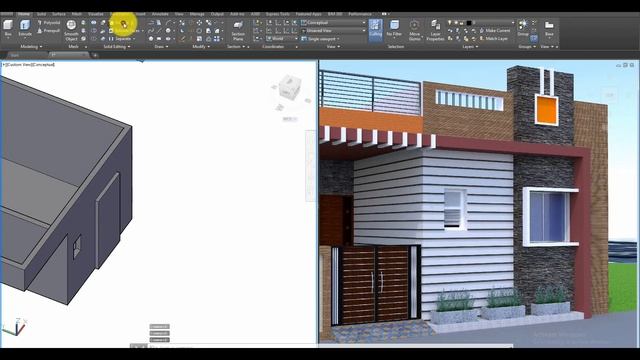
Task: Open Layer Properties manager
Action: coord(435,31)
